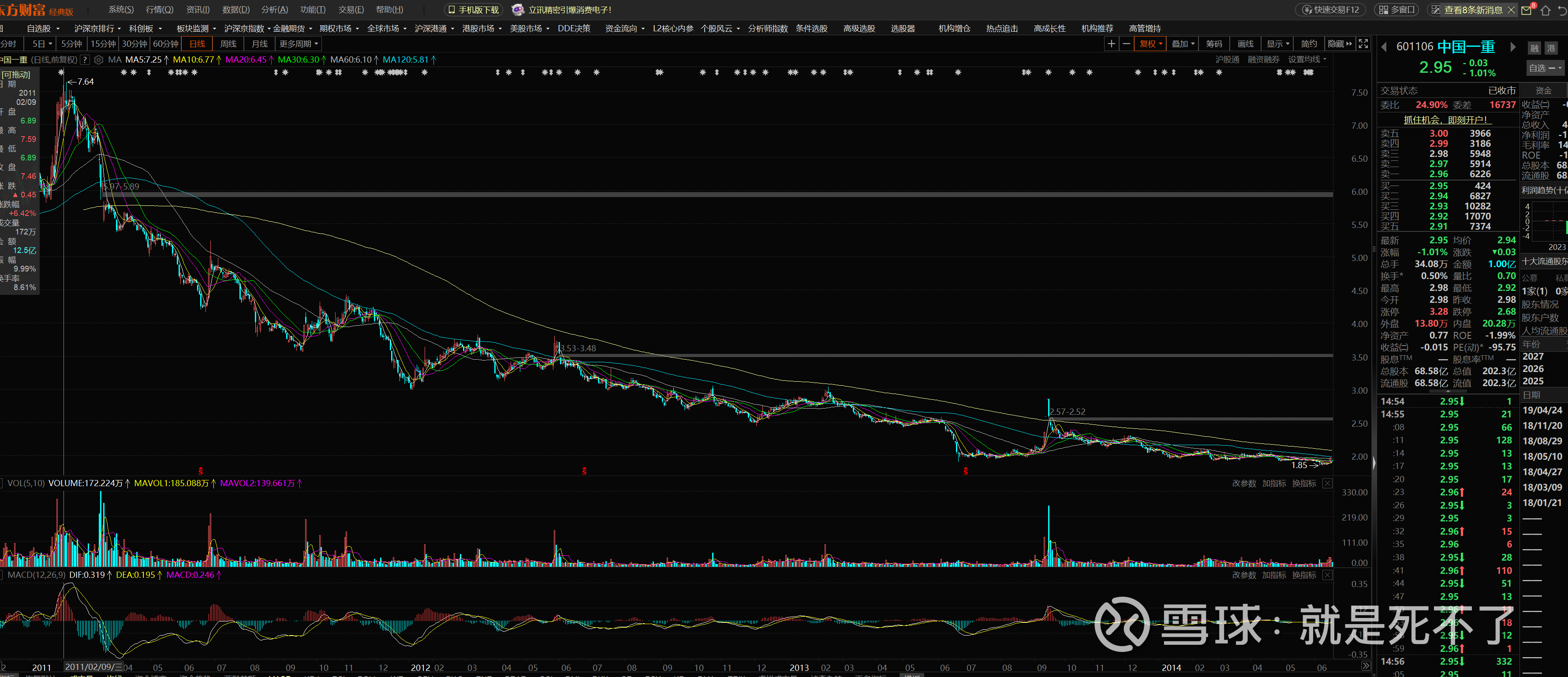Close the MACD indicator panel

coord(1328,575)
